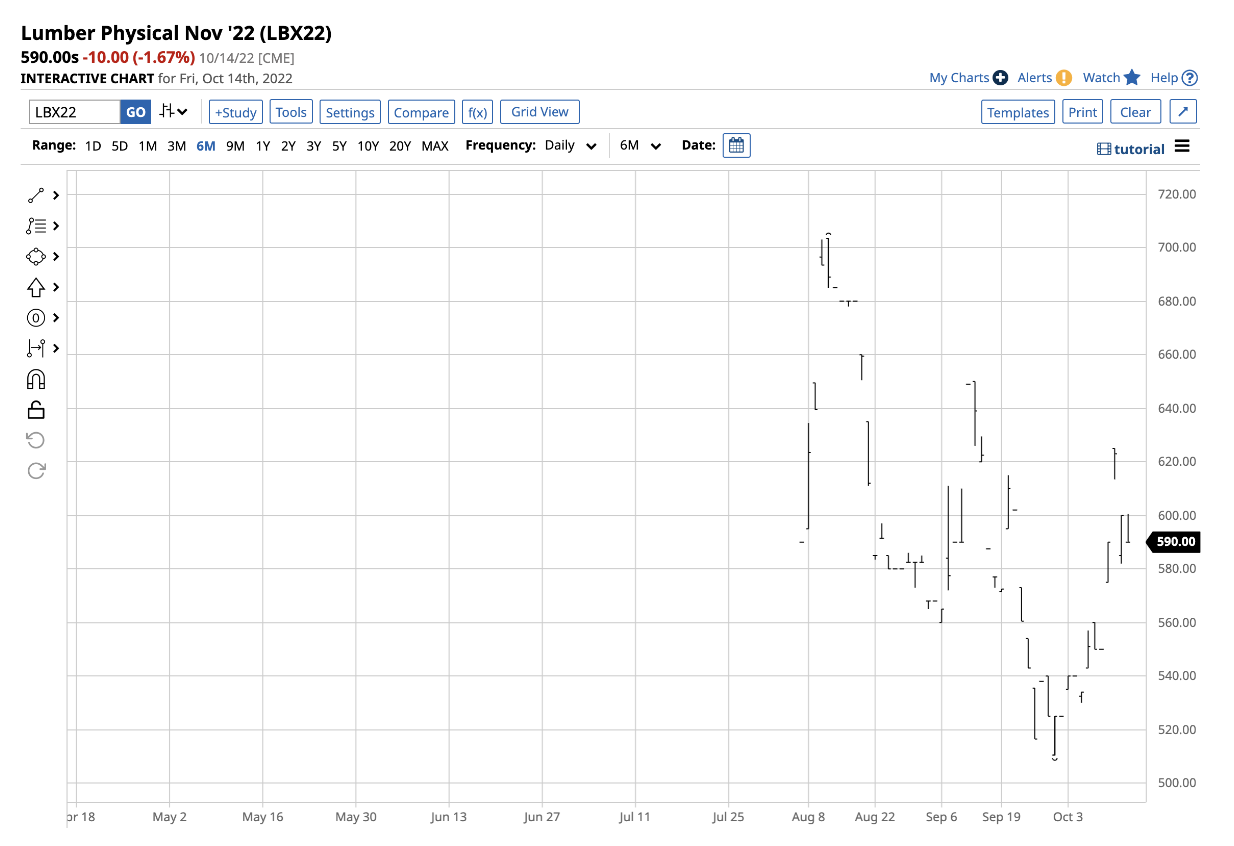Click the hamburger menu icon beside tutorial
The height and width of the screenshot is (846, 1234).
pos(1182,147)
